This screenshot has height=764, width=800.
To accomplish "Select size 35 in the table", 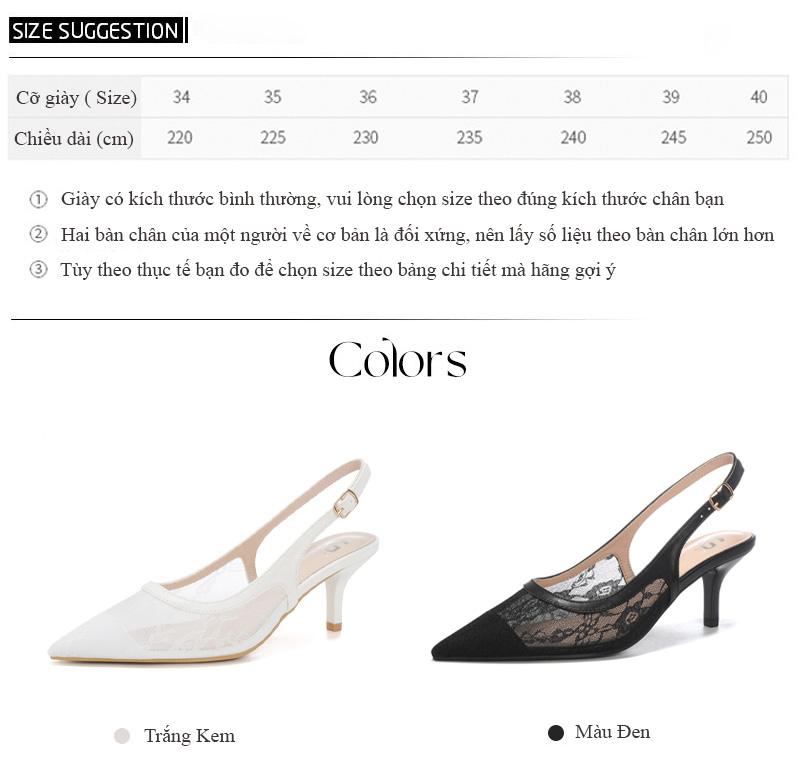I will point(272,97).
